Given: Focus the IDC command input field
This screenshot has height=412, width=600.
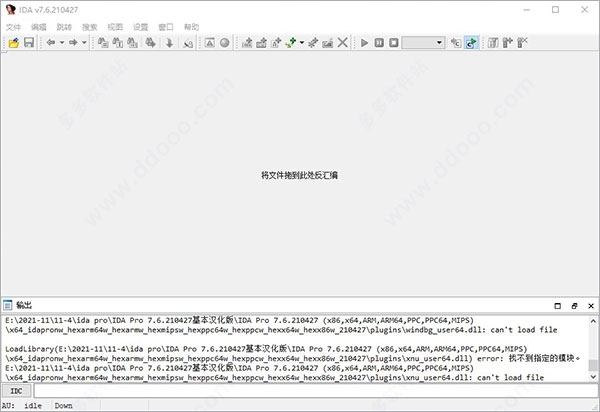Looking at the screenshot, I should click(x=316, y=391).
